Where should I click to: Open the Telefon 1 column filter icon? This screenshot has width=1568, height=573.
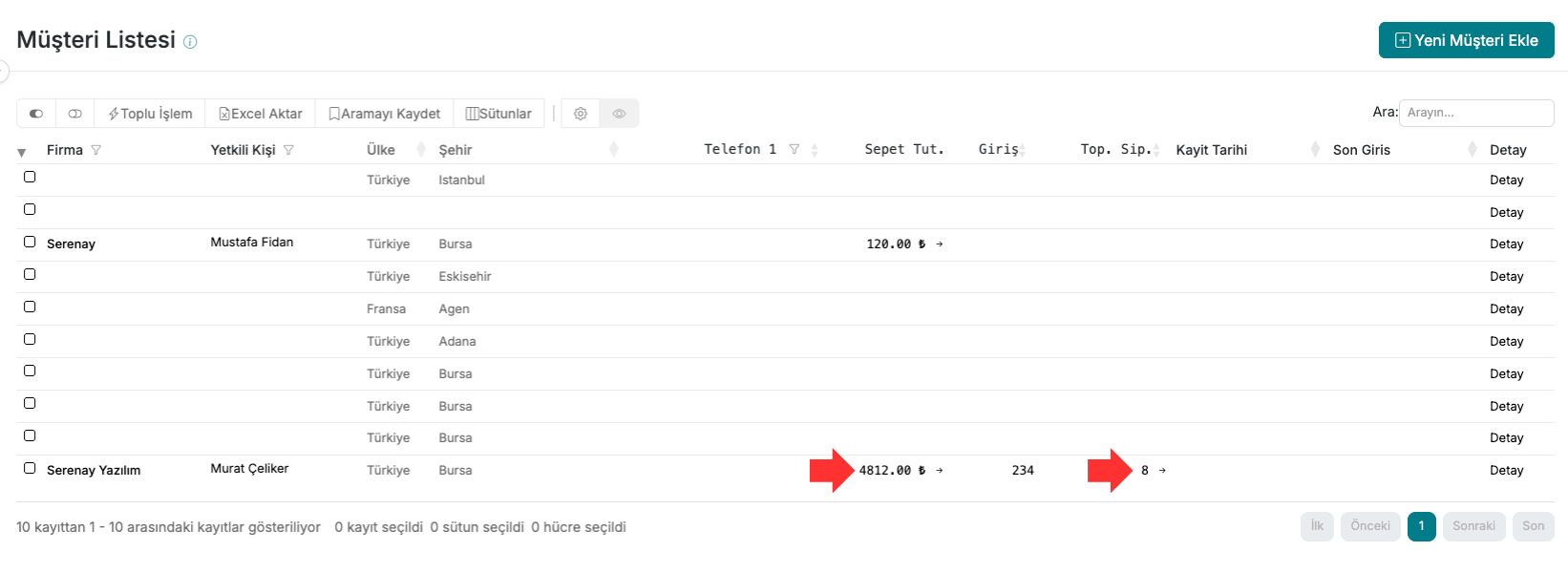(794, 149)
